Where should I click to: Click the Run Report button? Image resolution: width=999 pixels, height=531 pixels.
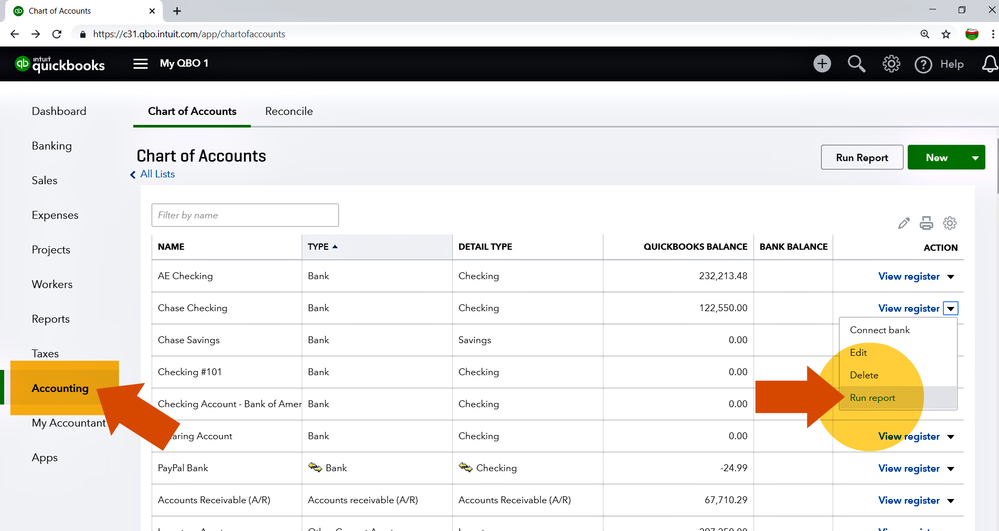pyautogui.click(x=862, y=158)
